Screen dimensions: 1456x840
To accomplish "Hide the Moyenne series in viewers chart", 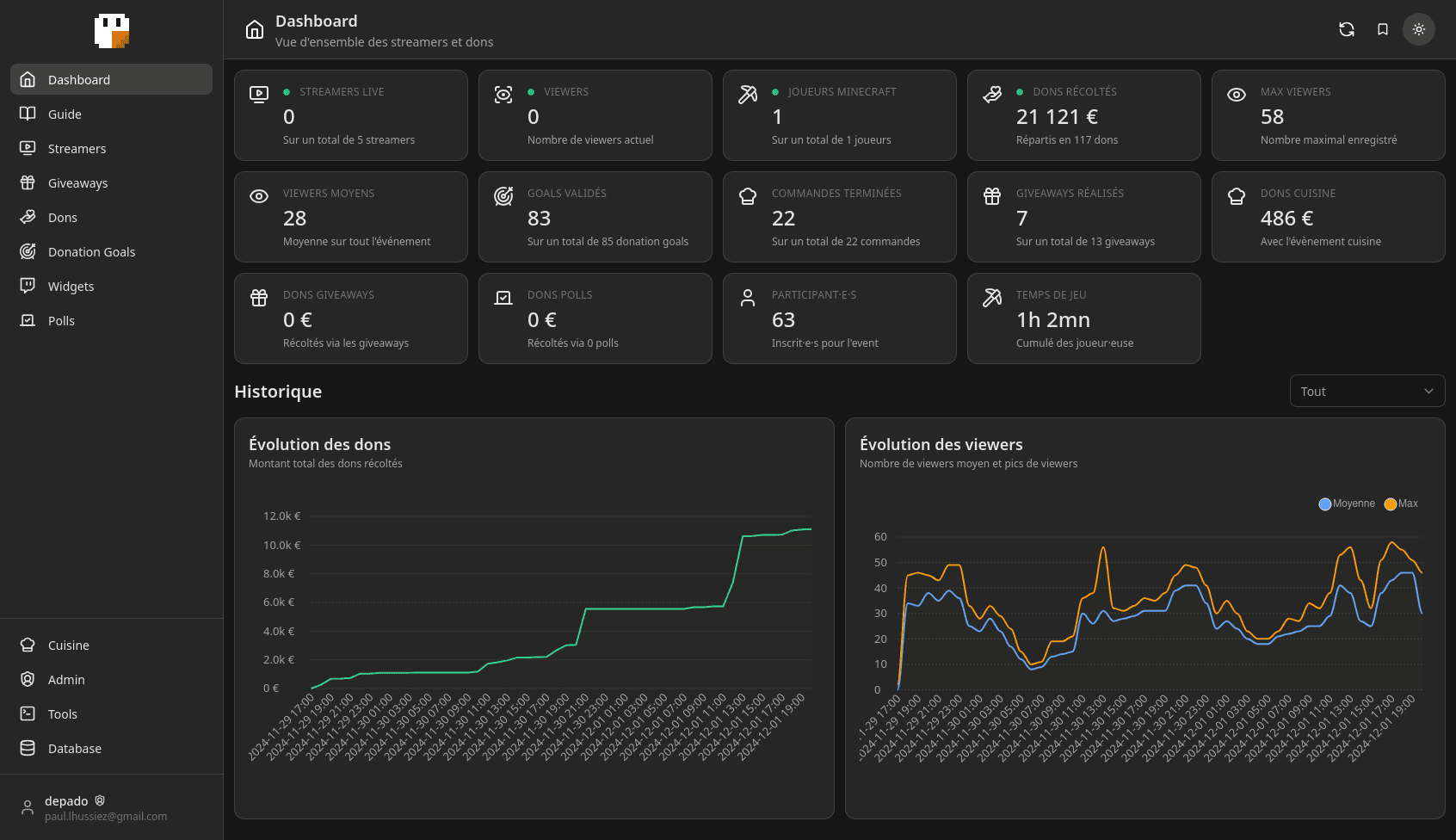I will 1347,503.
